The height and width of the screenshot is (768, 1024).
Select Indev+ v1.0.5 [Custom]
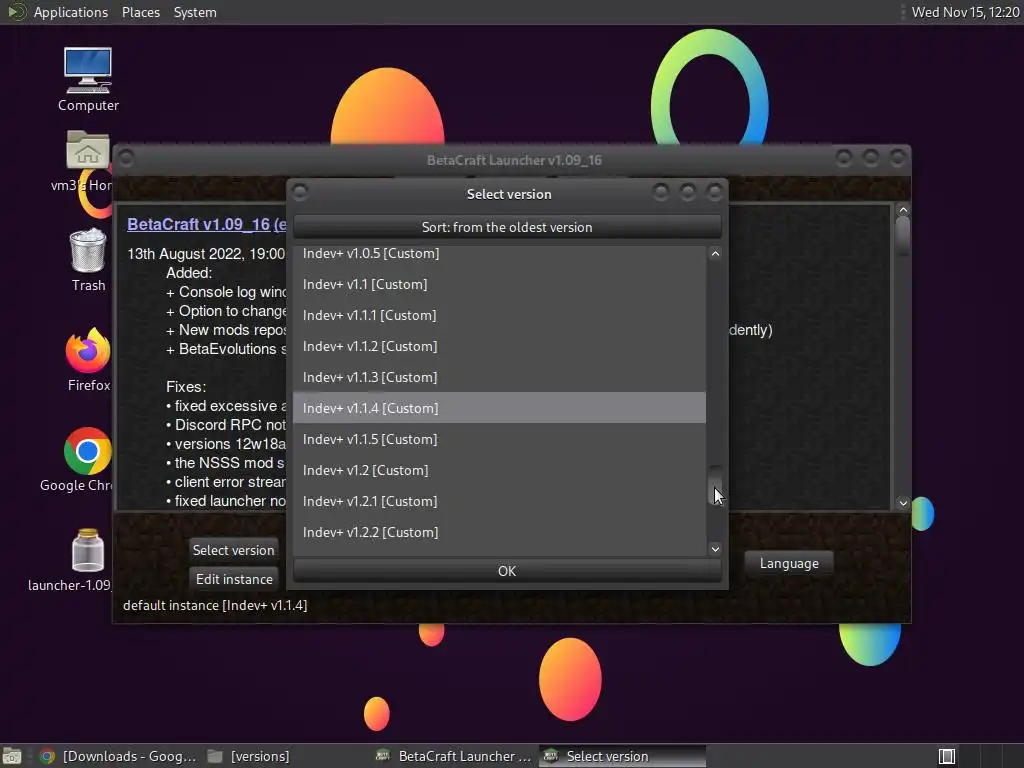click(499, 253)
